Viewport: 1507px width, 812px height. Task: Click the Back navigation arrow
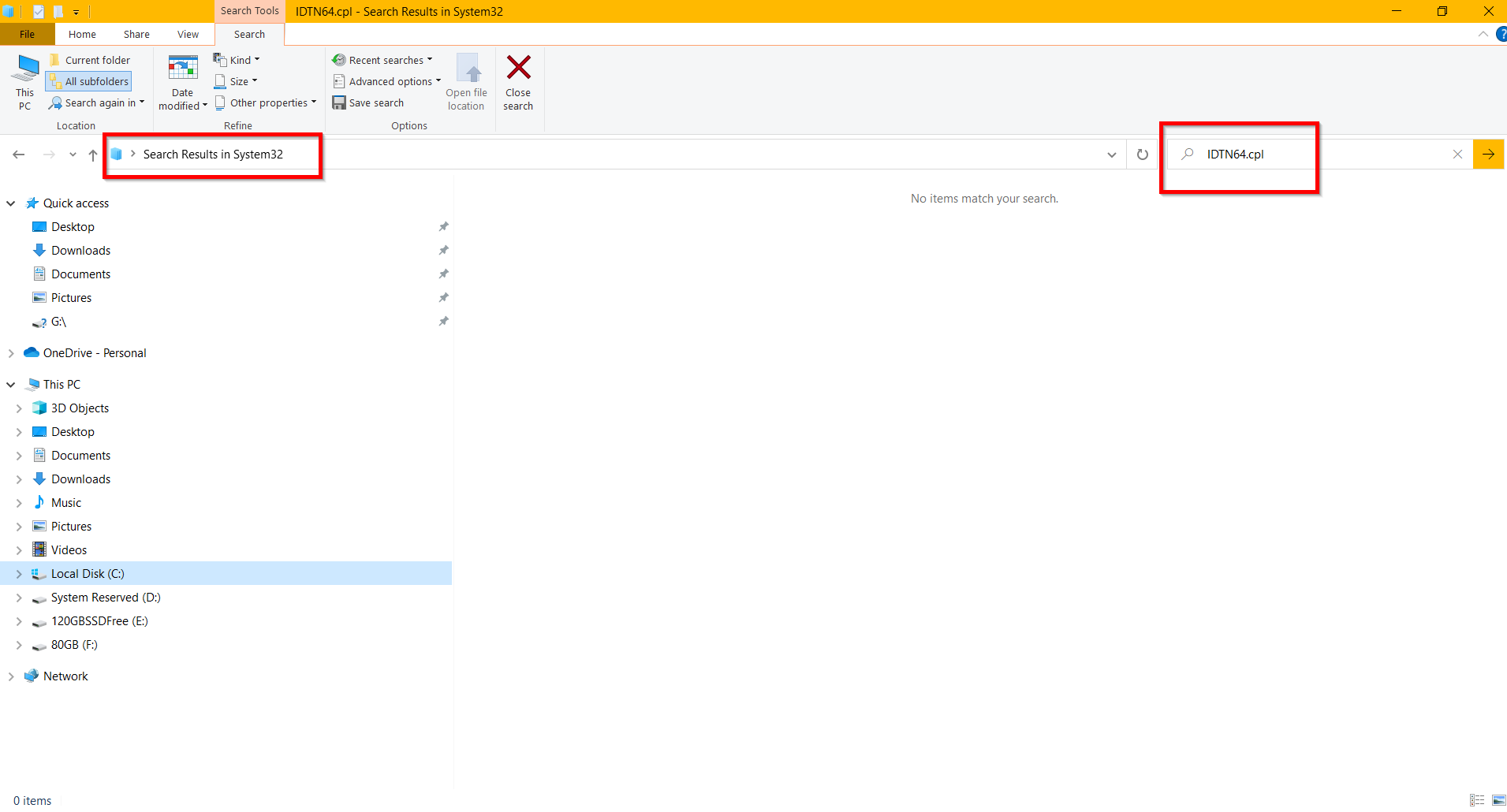[19, 155]
